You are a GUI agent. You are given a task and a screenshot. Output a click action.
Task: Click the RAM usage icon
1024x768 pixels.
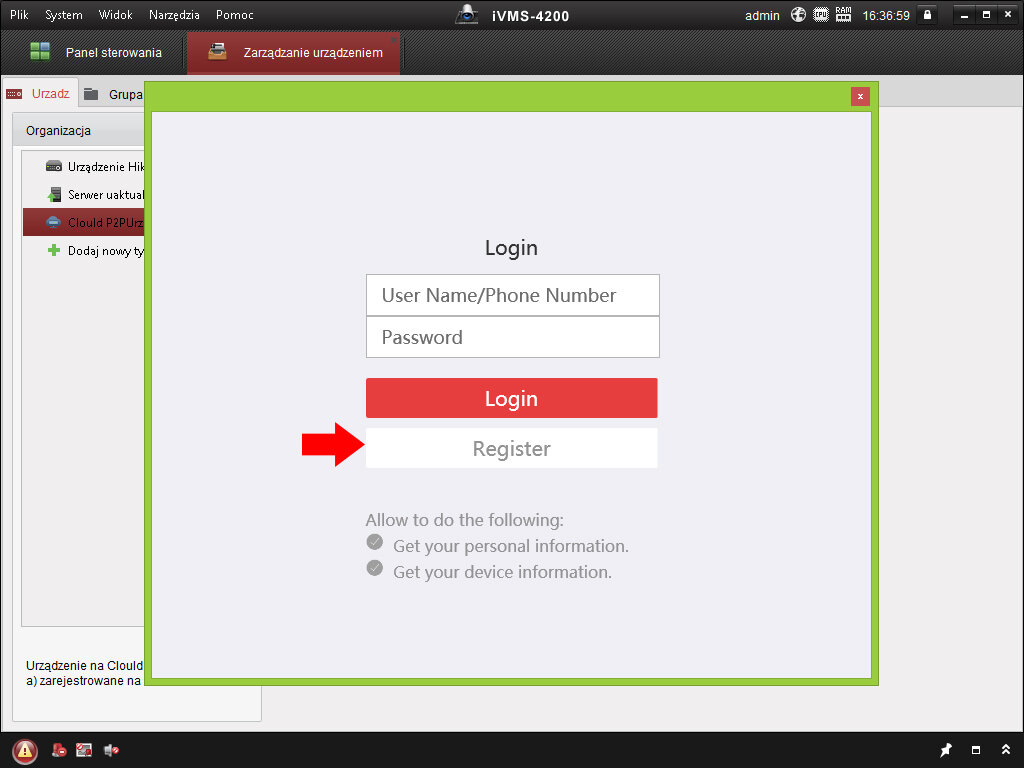coord(843,15)
